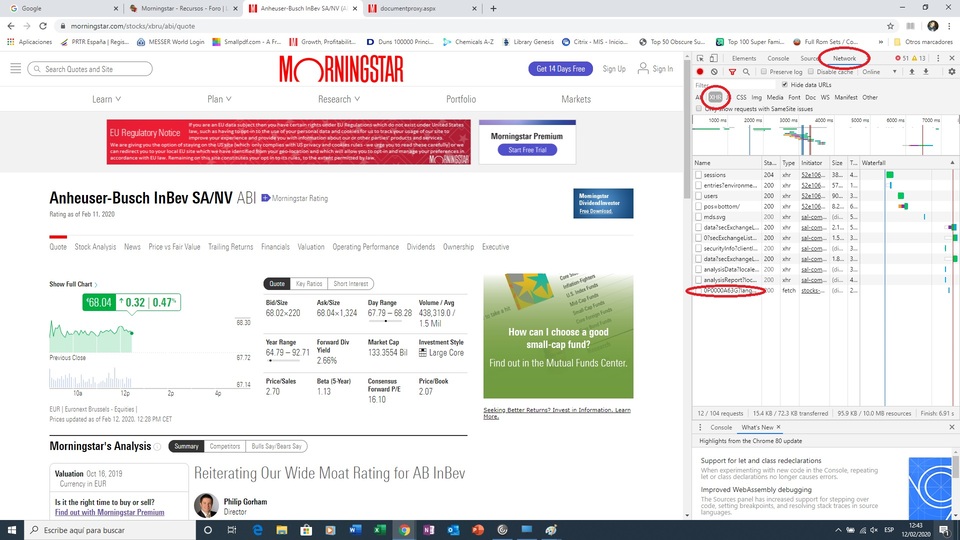Open the Online throttling dropdown
This screenshot has height=540, width=960.
[880, 72]
